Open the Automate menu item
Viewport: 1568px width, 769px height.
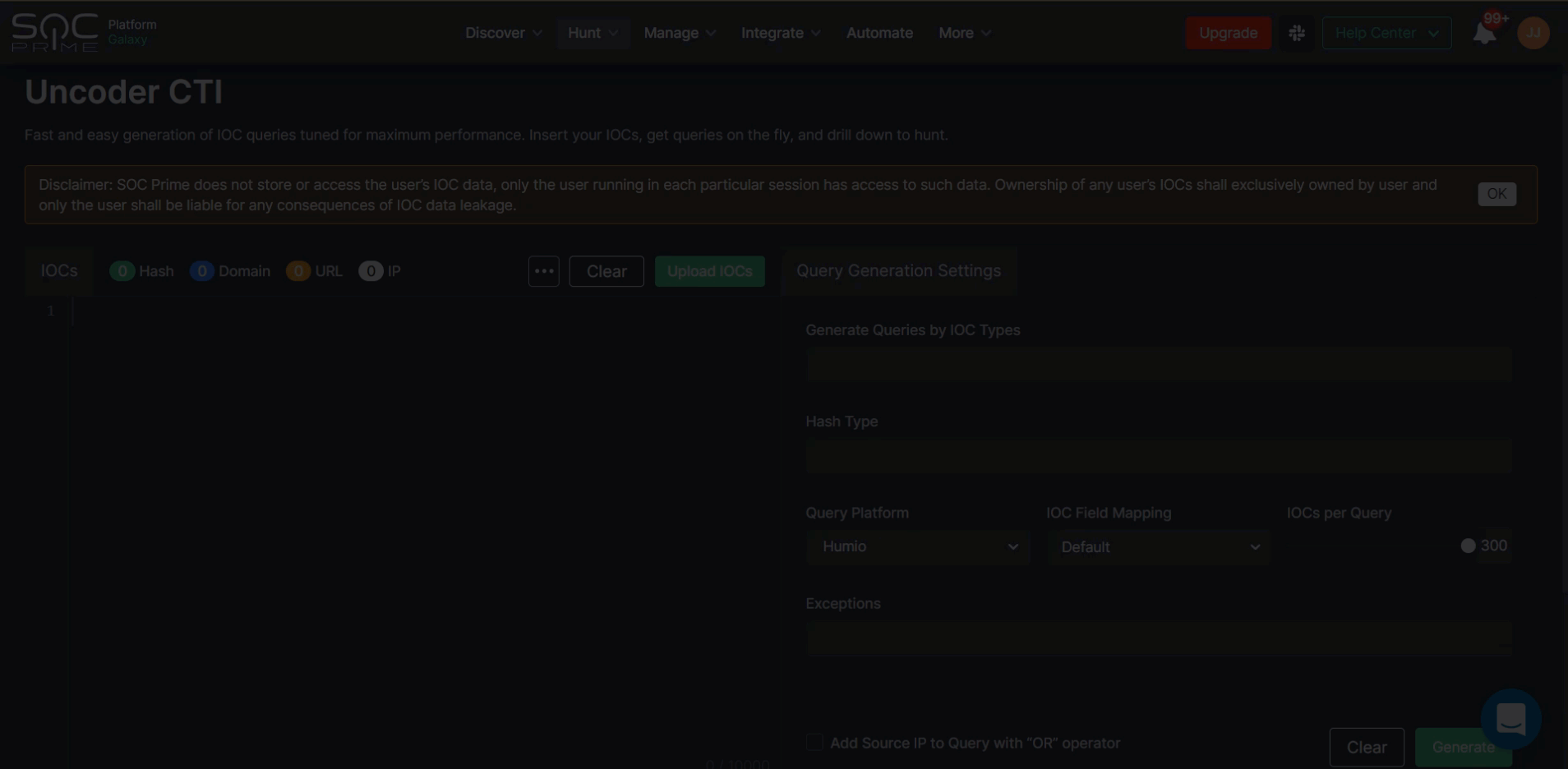coord(879,33)
